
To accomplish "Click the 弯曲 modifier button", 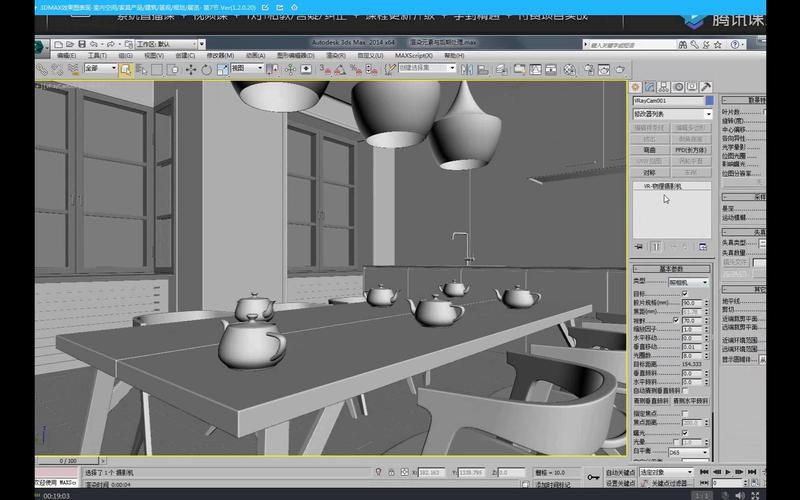I will (x=649, y=149).
